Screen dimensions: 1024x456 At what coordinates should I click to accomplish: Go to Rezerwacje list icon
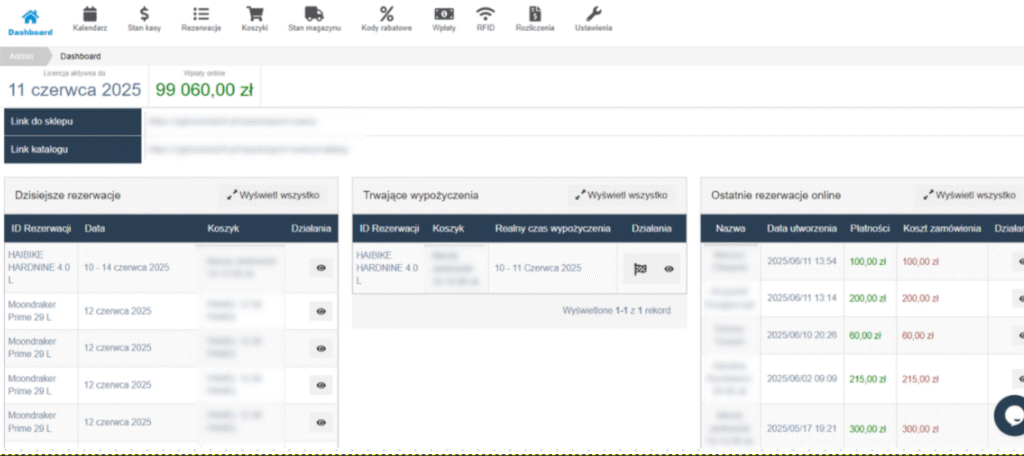201,15
